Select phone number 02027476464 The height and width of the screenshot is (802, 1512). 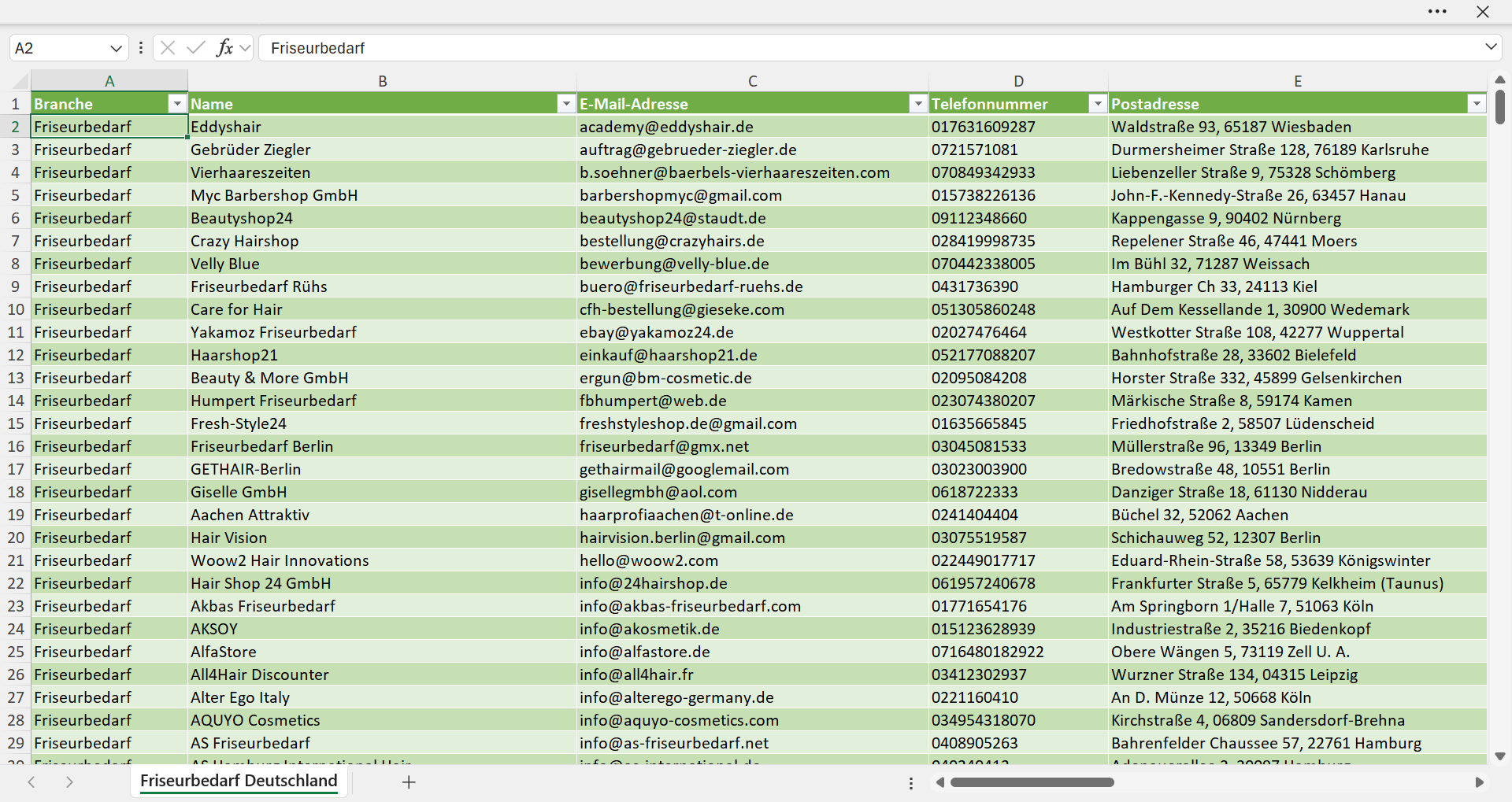(x=1019, y=332)
